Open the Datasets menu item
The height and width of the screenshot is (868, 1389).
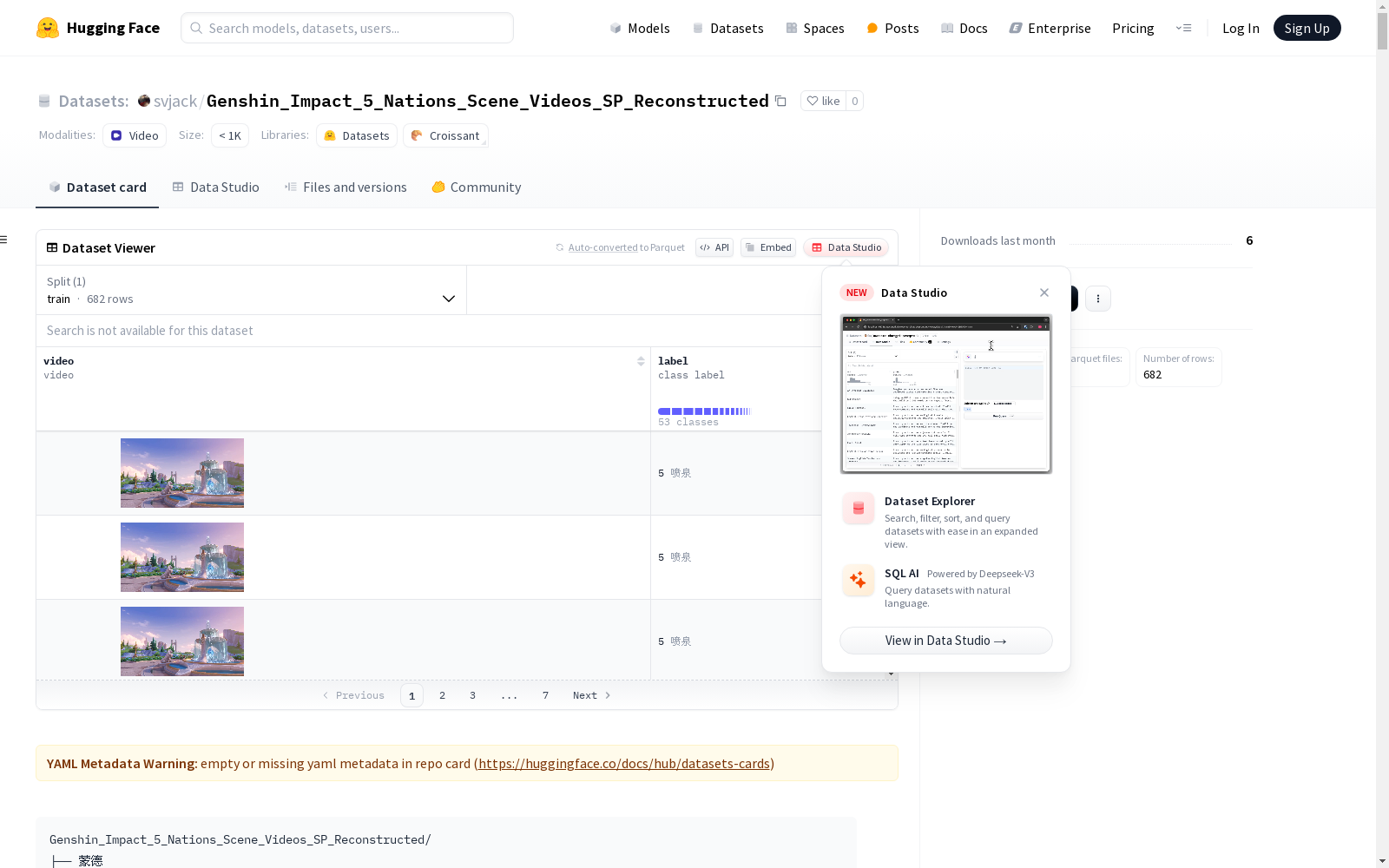[727, 28]
